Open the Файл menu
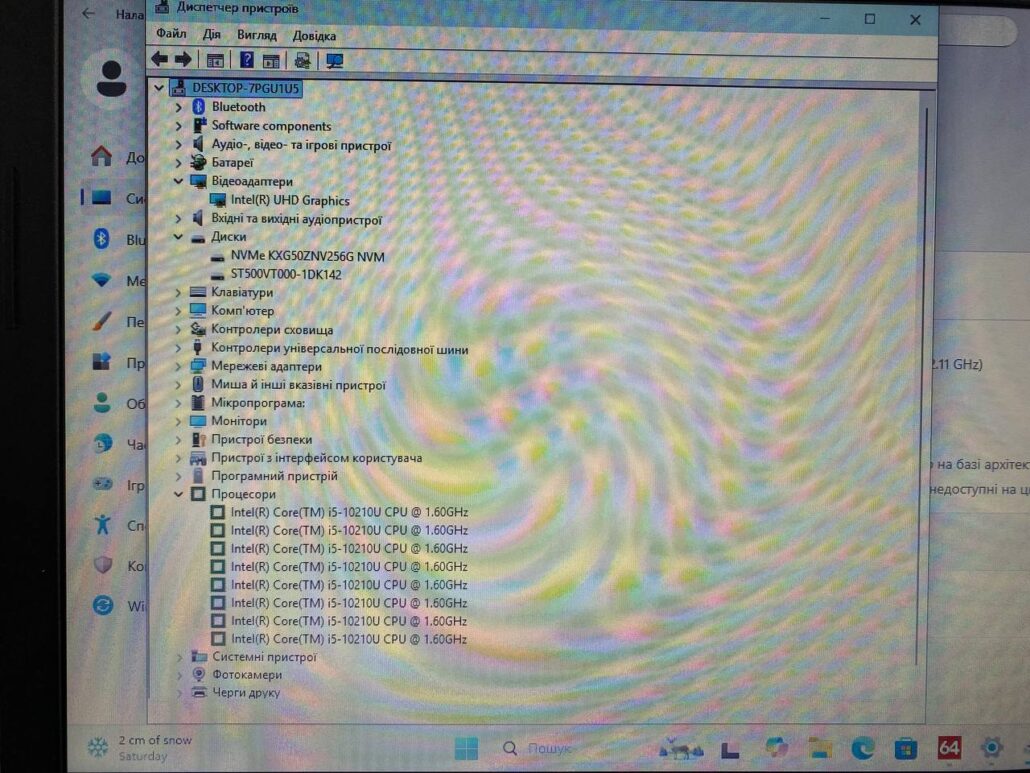1030x773 pixels. pos(171,35)
